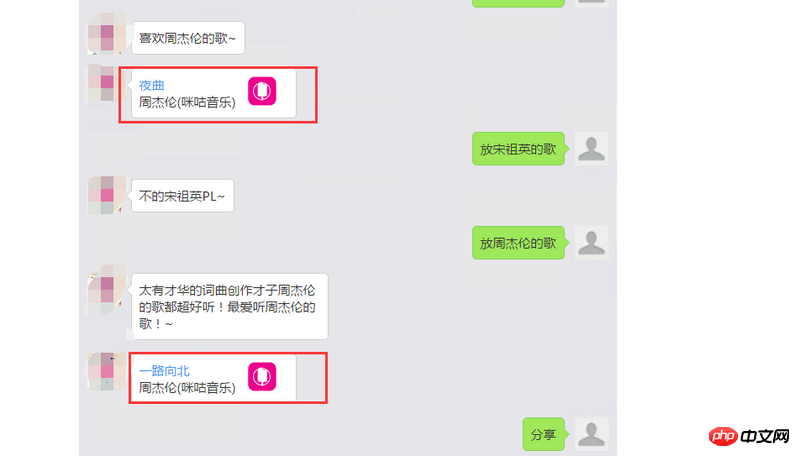Image resolution: width=800 pixels, height=456 pixels.
Task: Click the 夜曲 song title link
Action: point(152,85)
